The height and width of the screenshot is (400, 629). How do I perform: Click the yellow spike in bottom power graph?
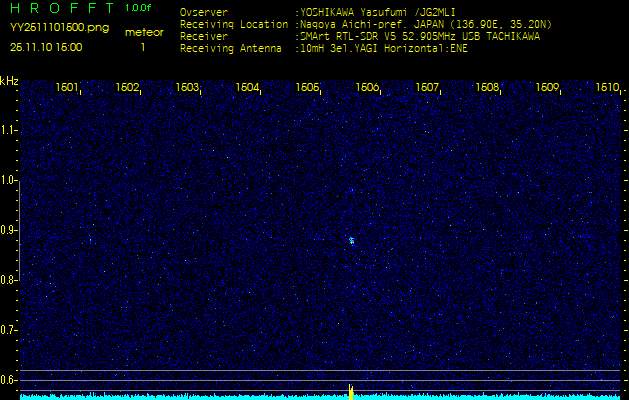tap(351, 391)
